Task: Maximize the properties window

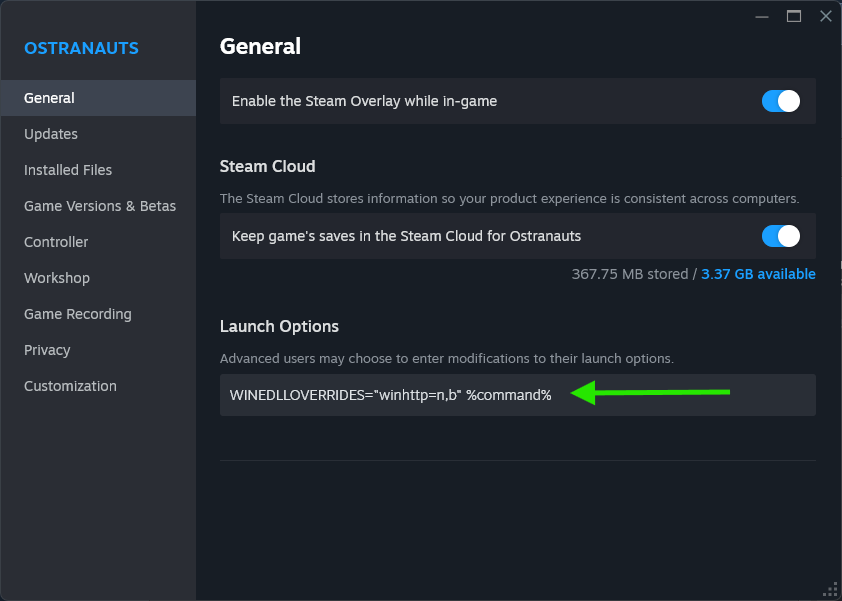Action: 794,17
